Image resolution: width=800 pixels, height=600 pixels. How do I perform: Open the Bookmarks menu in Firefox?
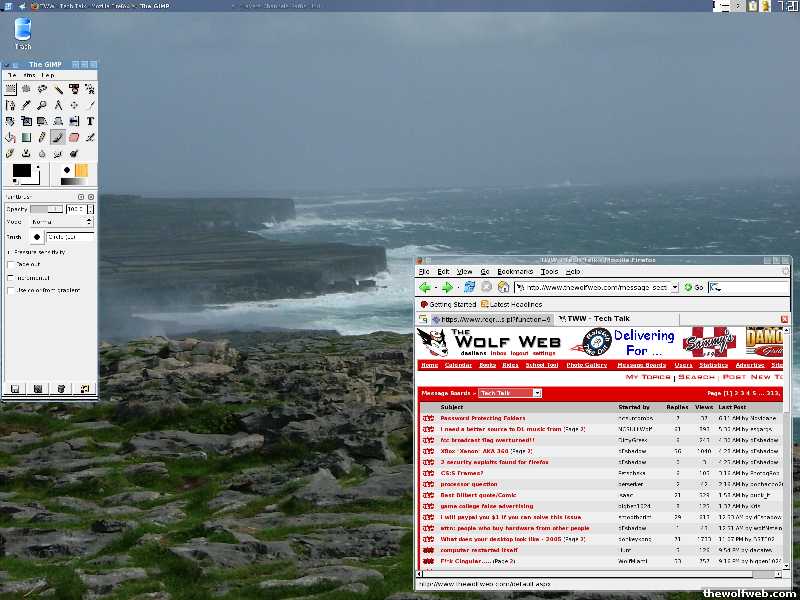pos(515,271)
